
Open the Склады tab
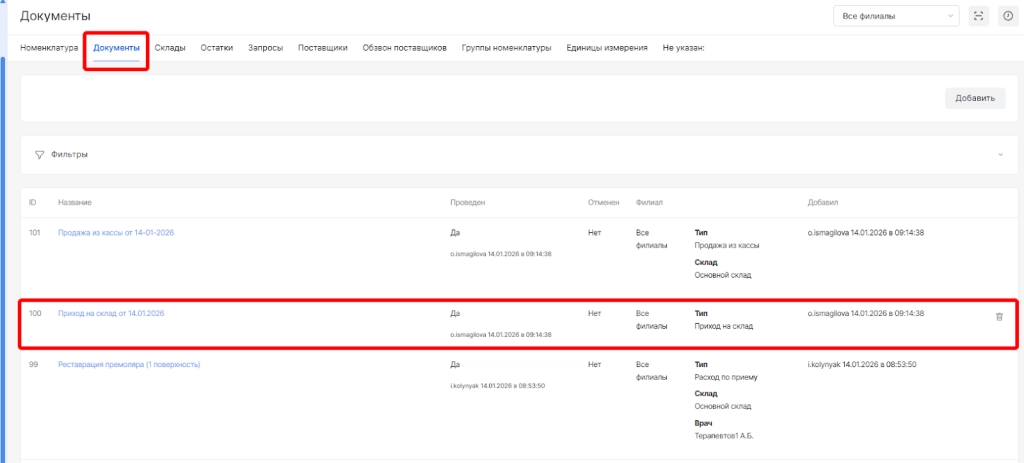tap(170, 48)
